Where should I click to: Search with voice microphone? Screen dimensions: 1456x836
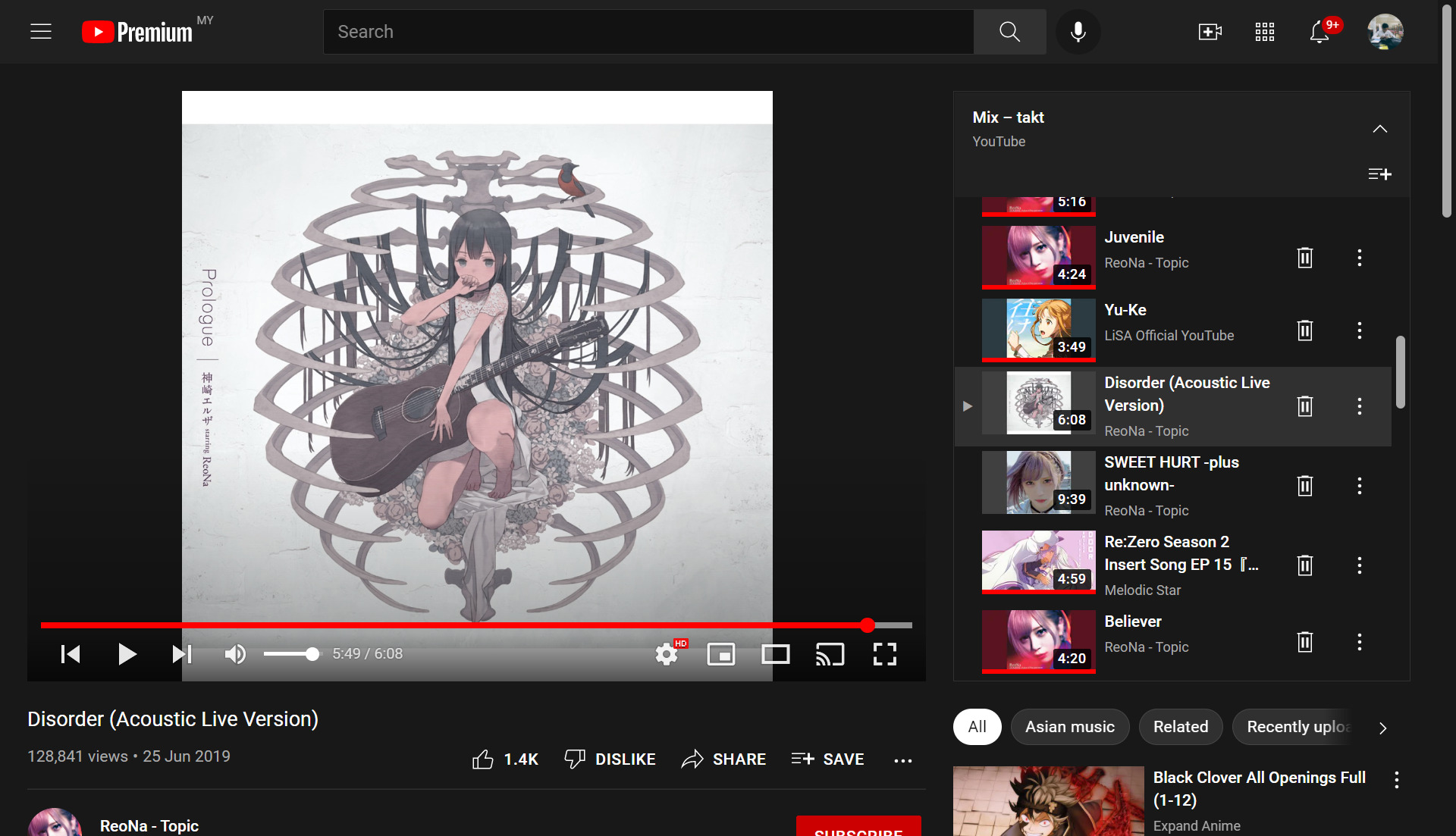1078,32
